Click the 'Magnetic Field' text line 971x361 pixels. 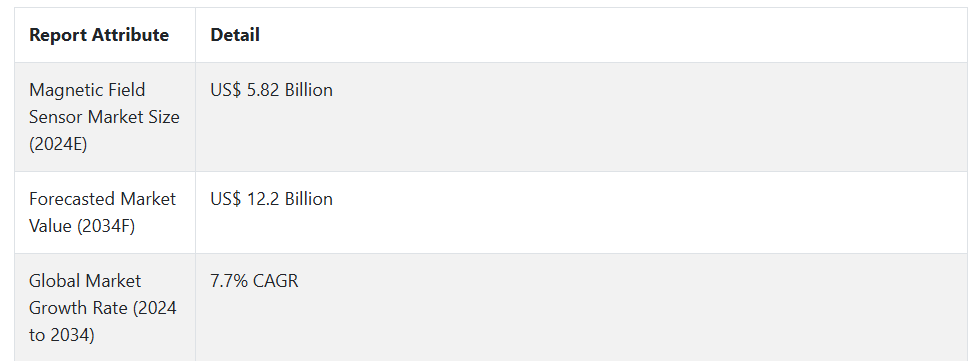pos(87,90)
